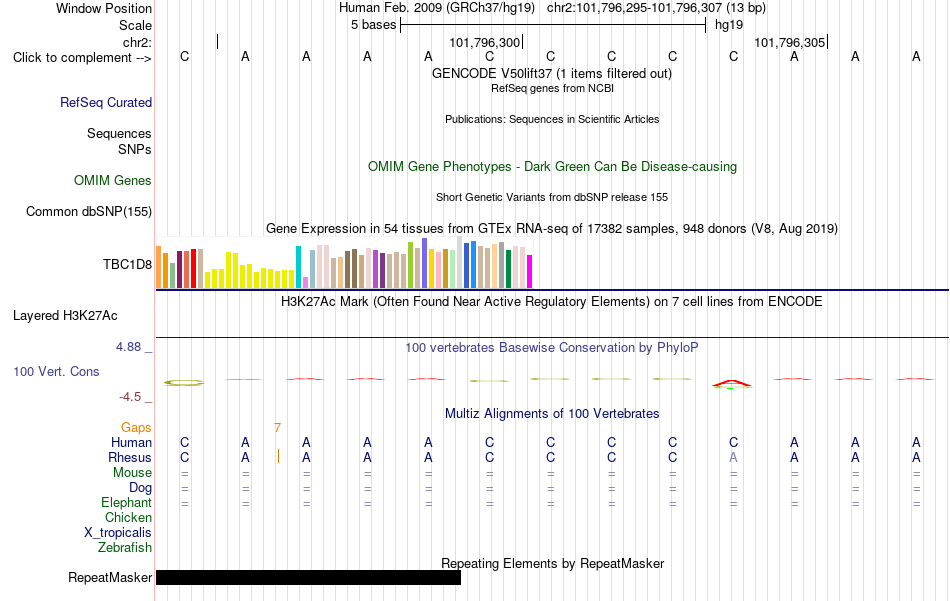This screenshot has width=950, height=601.
Task: Click the 100 Vert. Cons label
Action: [x=56, y=371]
